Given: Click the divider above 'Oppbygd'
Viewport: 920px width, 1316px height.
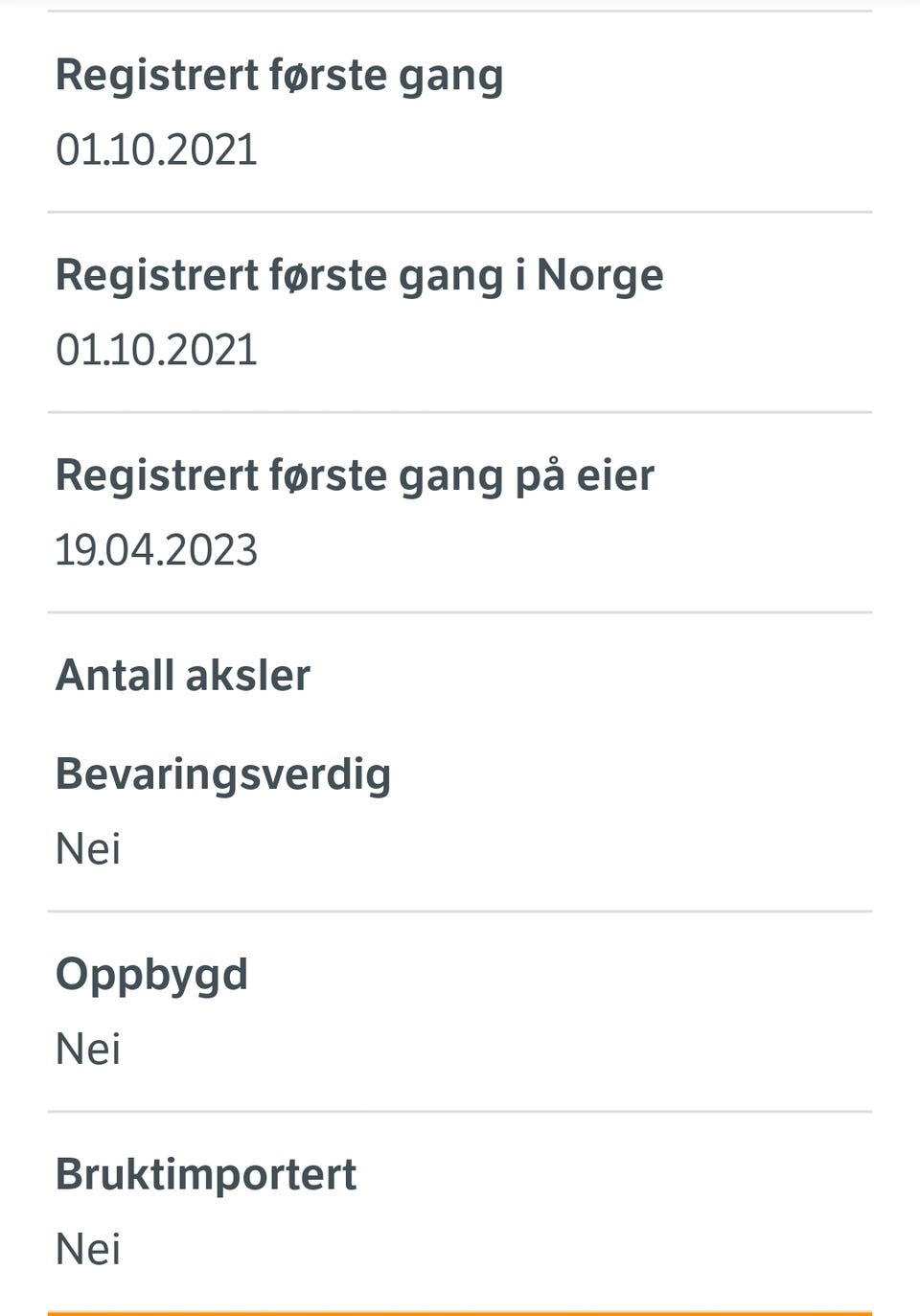Looking at the screenshot, I should tap(460, 912).
